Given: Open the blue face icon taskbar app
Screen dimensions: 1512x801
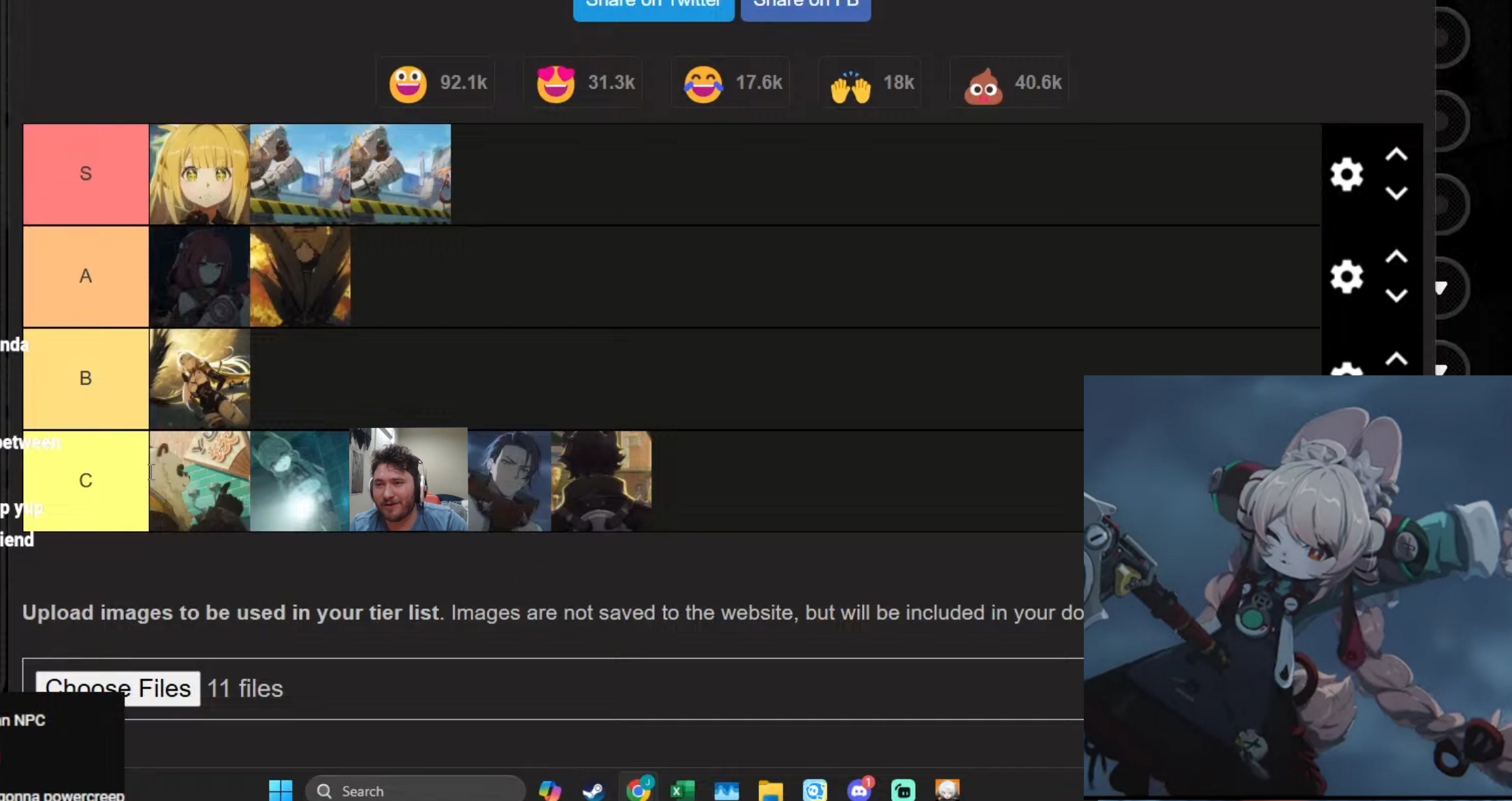Looking at the screenshot, I should 815,790.
